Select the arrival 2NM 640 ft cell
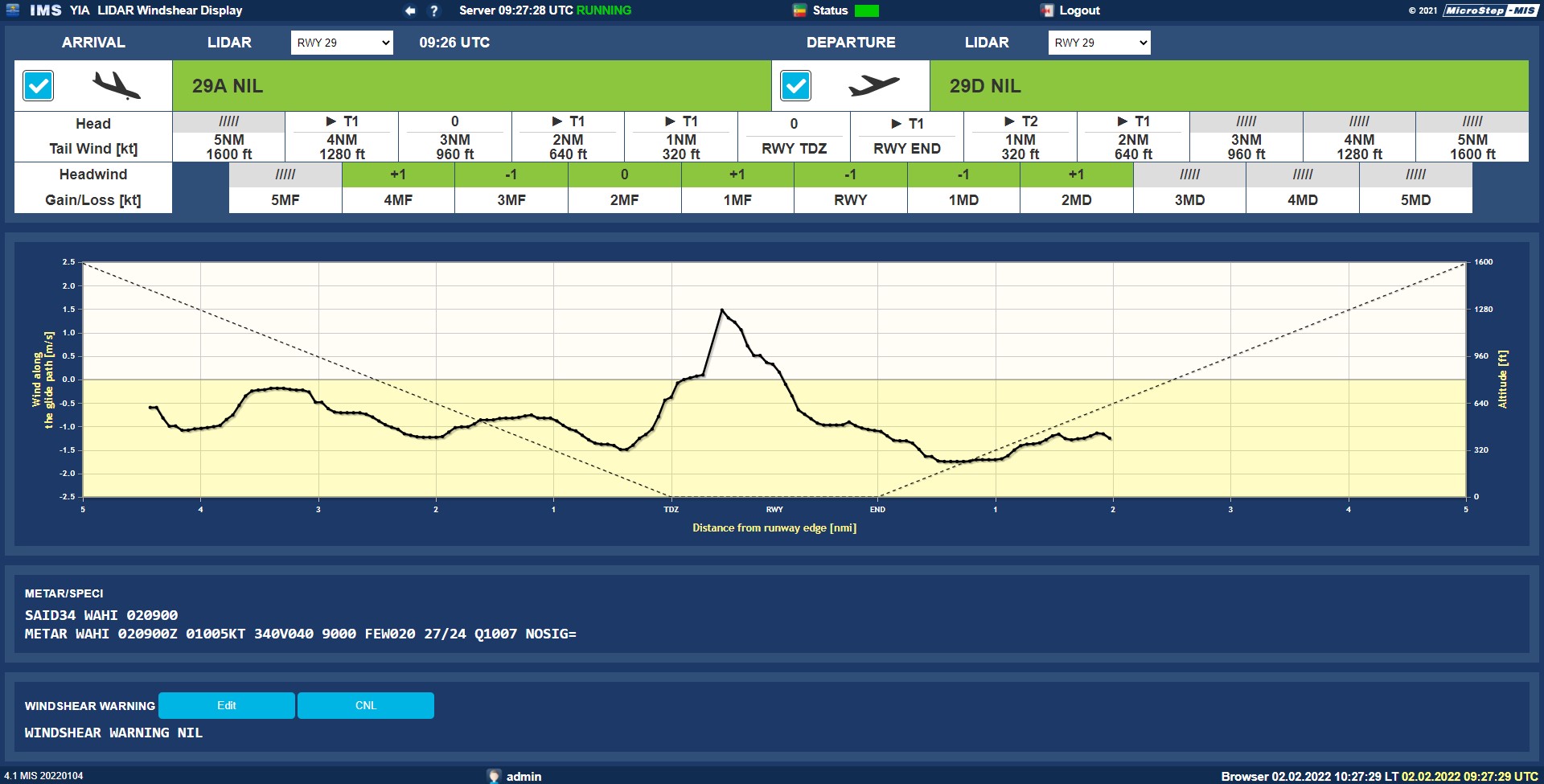The height and width of the screenshot is (784, 1544). click(568, 137)
